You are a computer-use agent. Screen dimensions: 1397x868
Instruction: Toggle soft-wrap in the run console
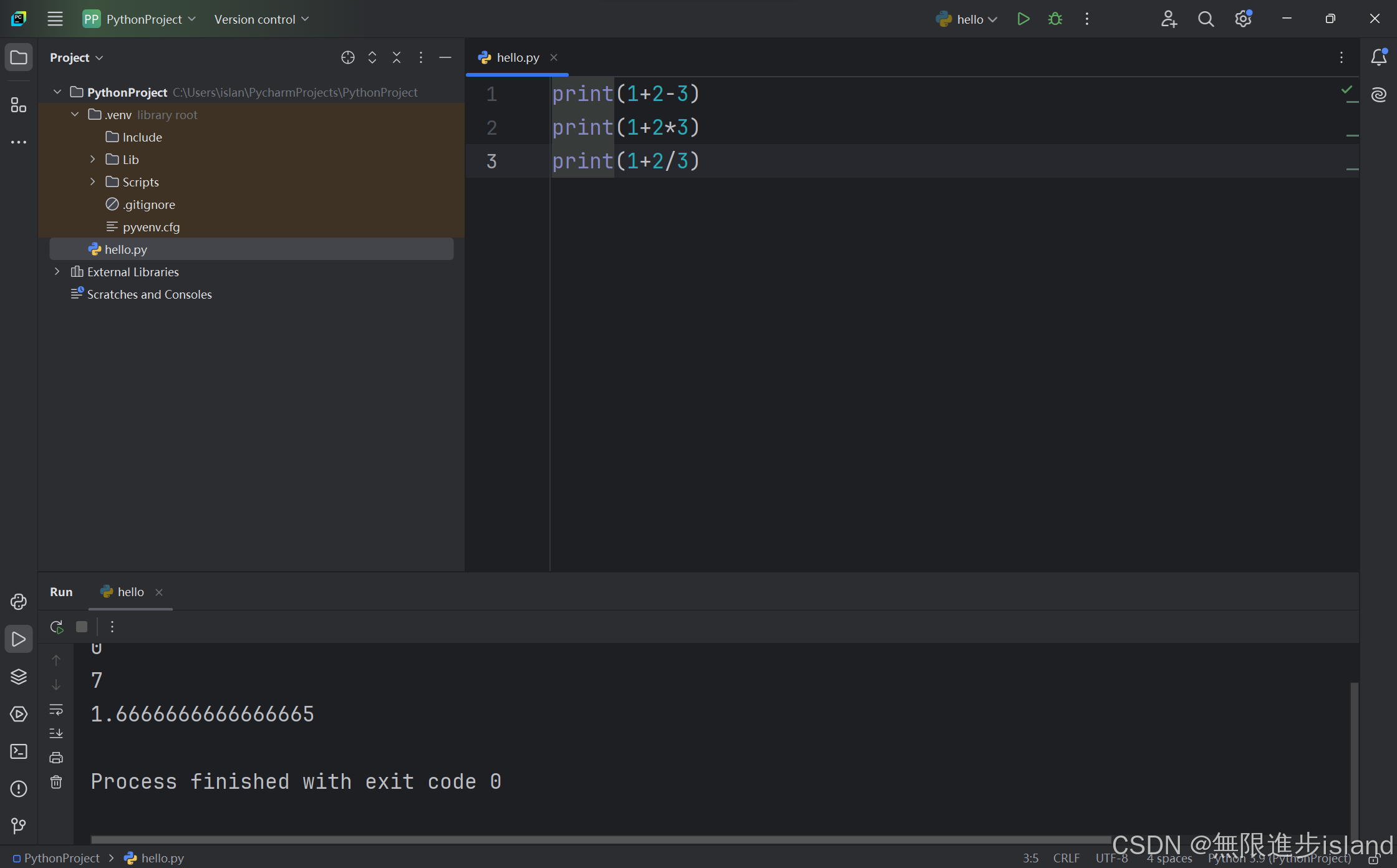56,710
